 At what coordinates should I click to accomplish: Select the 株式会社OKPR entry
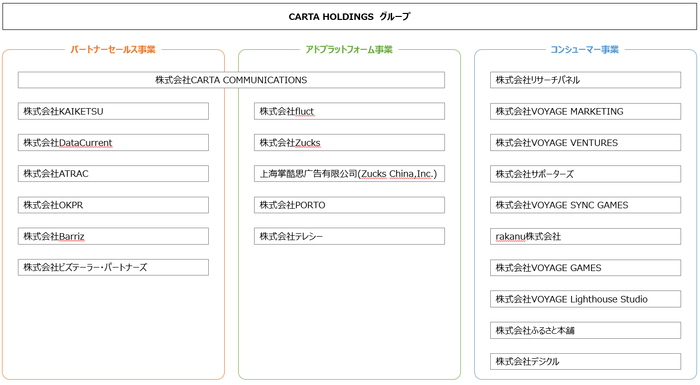click(113, 205)
